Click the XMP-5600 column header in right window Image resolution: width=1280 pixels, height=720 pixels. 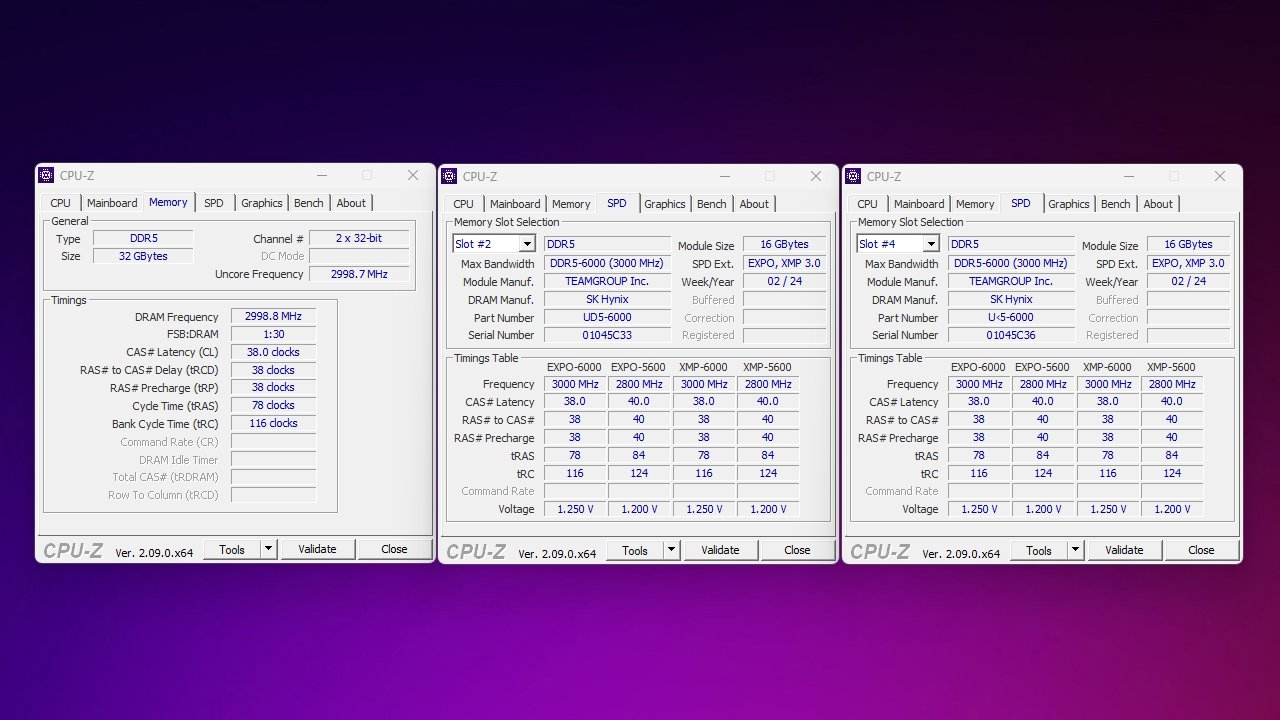1171,367
